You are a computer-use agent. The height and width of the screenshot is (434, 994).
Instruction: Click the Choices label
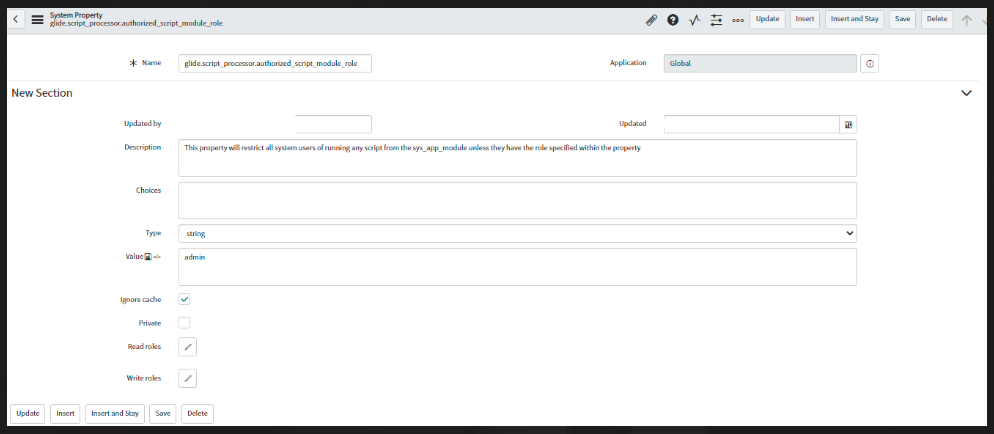click(x=149, y=190)
